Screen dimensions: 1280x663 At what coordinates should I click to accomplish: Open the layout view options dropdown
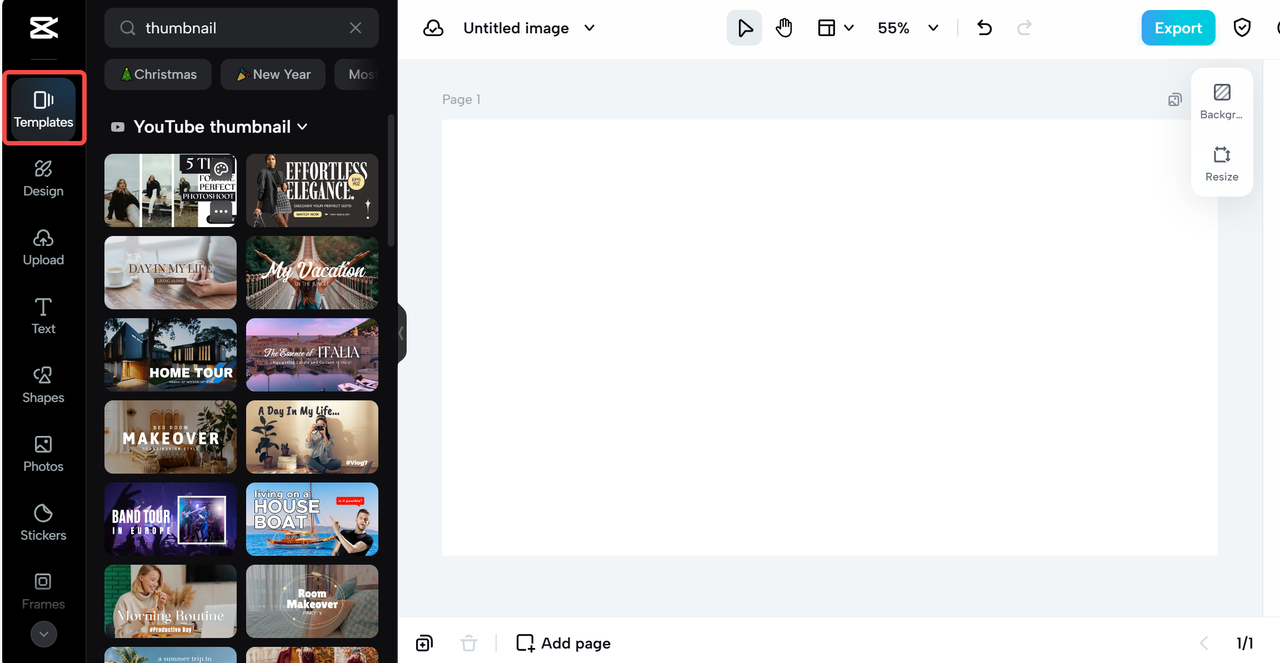(x=836, y=28)
